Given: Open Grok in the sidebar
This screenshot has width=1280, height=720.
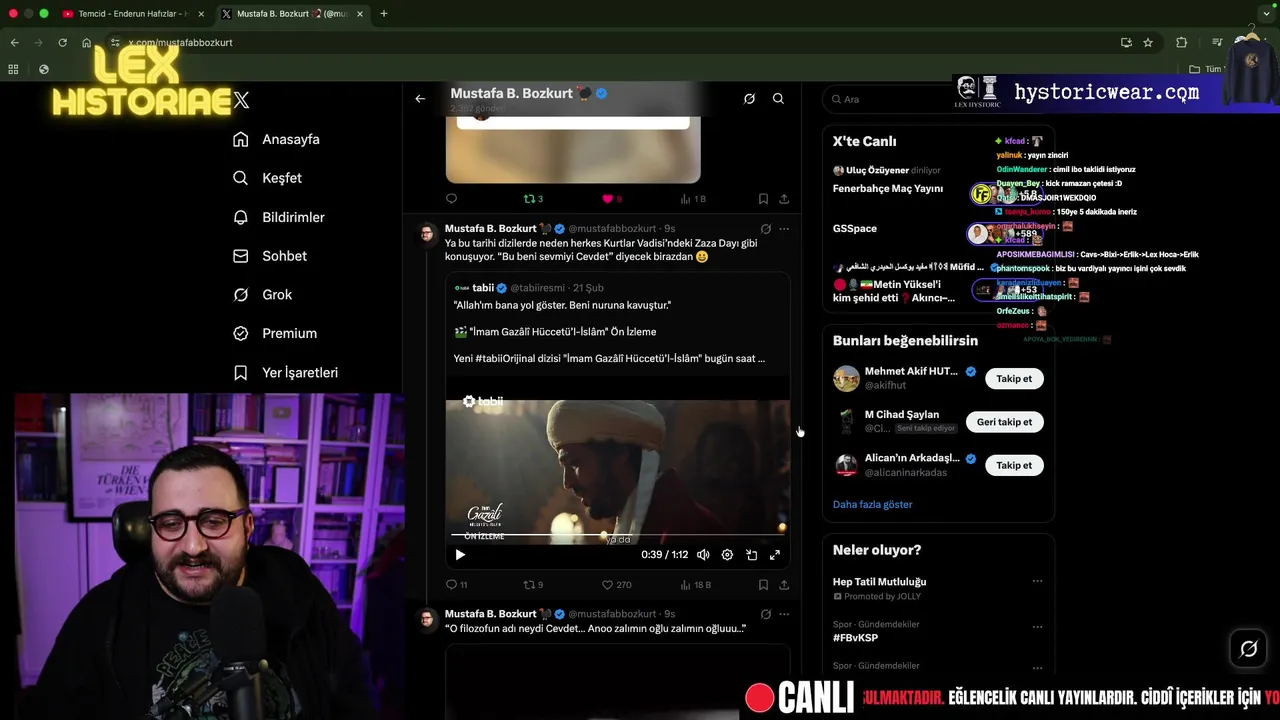Looking at the screenshot, I should coord(262,295).
